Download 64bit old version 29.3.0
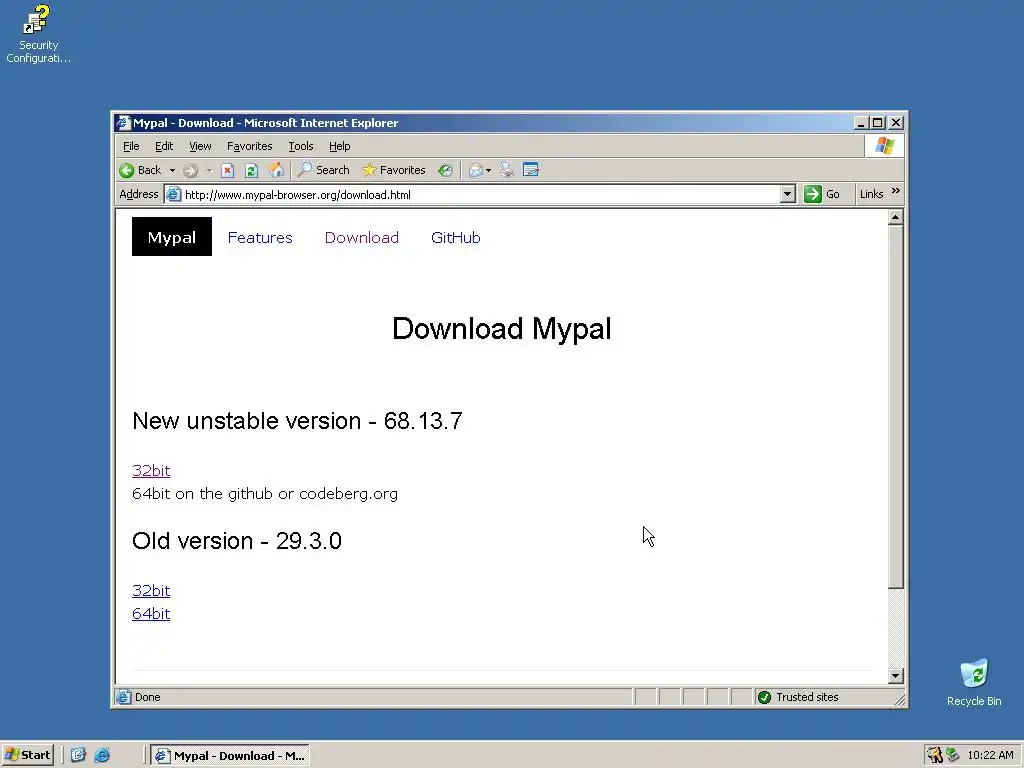The image size is (1024, 768). [151, 614]
